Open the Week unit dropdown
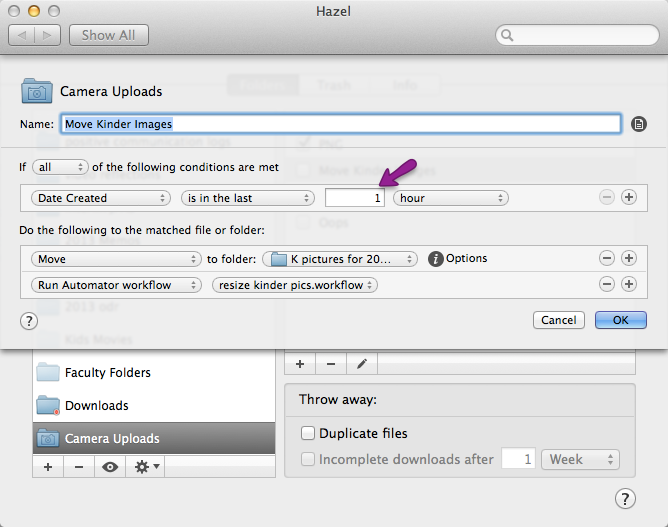This screenshot has width=668, height=527. tap(580, 459)
